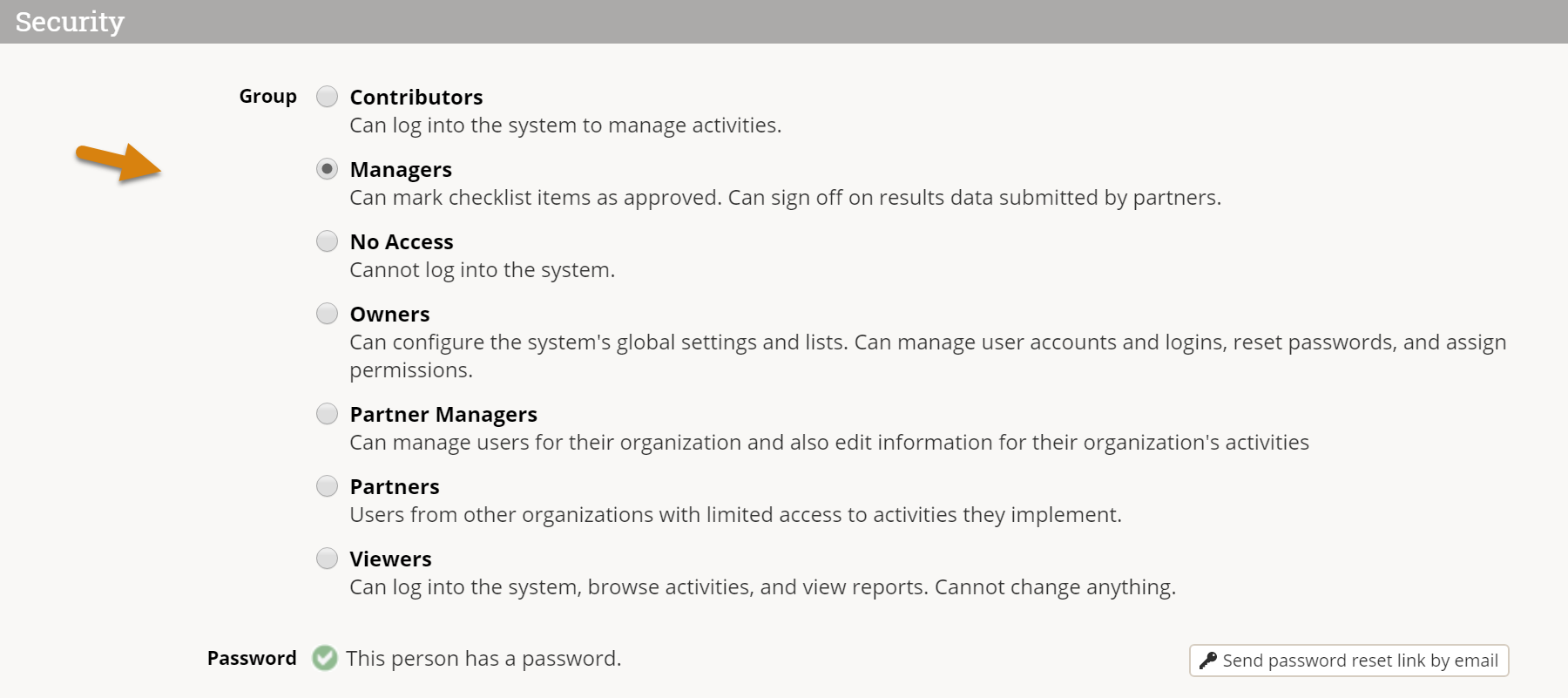Click "This person has a password" text
Image resolution: width=1568 pixels, height=698 pixels.
point(483,658)
